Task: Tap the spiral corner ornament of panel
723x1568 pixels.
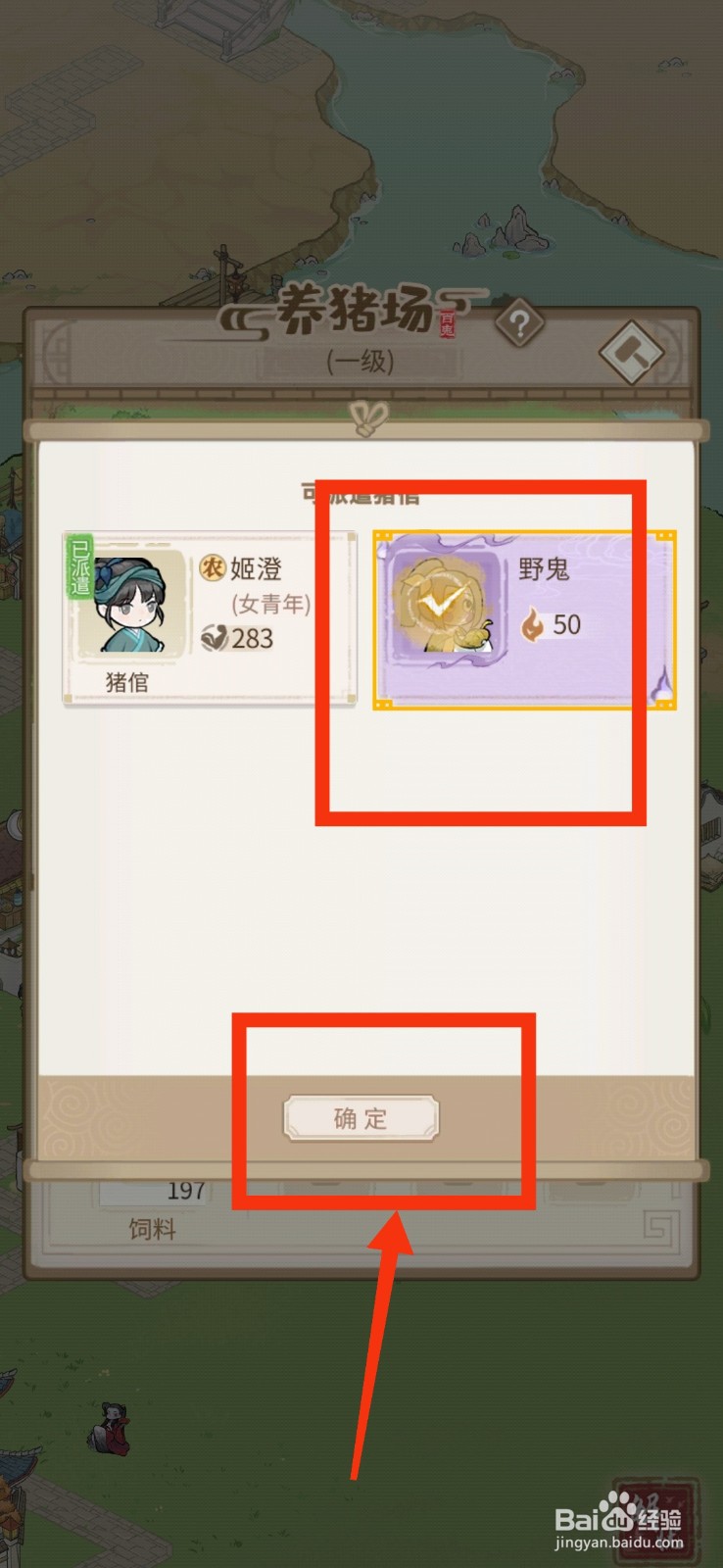Action: [x=659, y=1227]
